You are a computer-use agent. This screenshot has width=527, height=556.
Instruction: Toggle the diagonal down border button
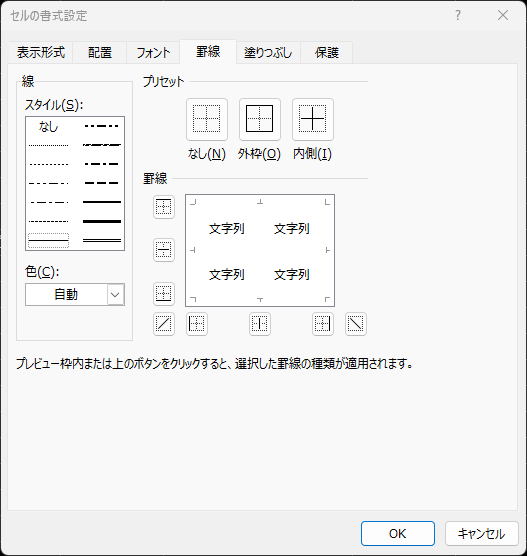tap(356, 324)
